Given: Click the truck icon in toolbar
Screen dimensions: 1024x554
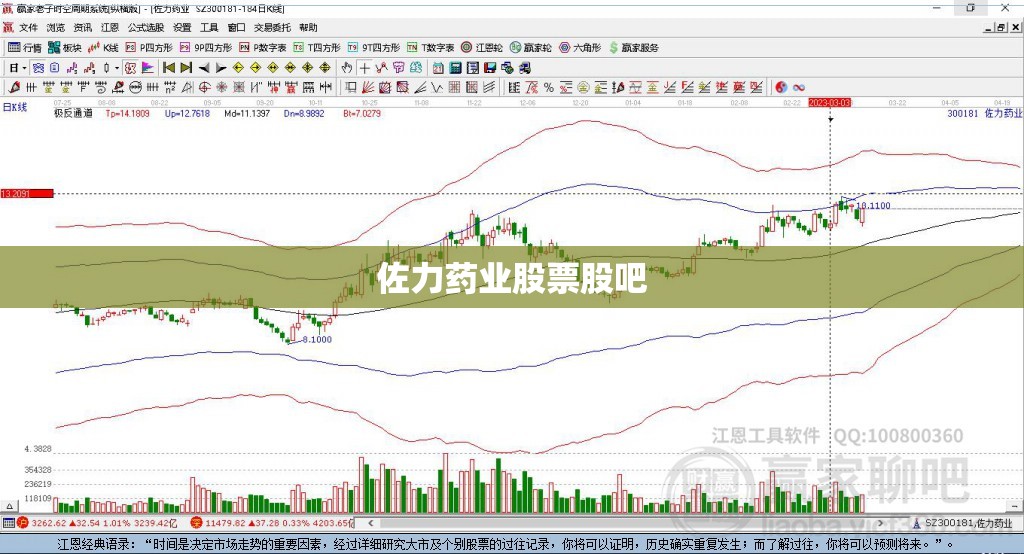Looking at the screenshot, I should point(524,68).
